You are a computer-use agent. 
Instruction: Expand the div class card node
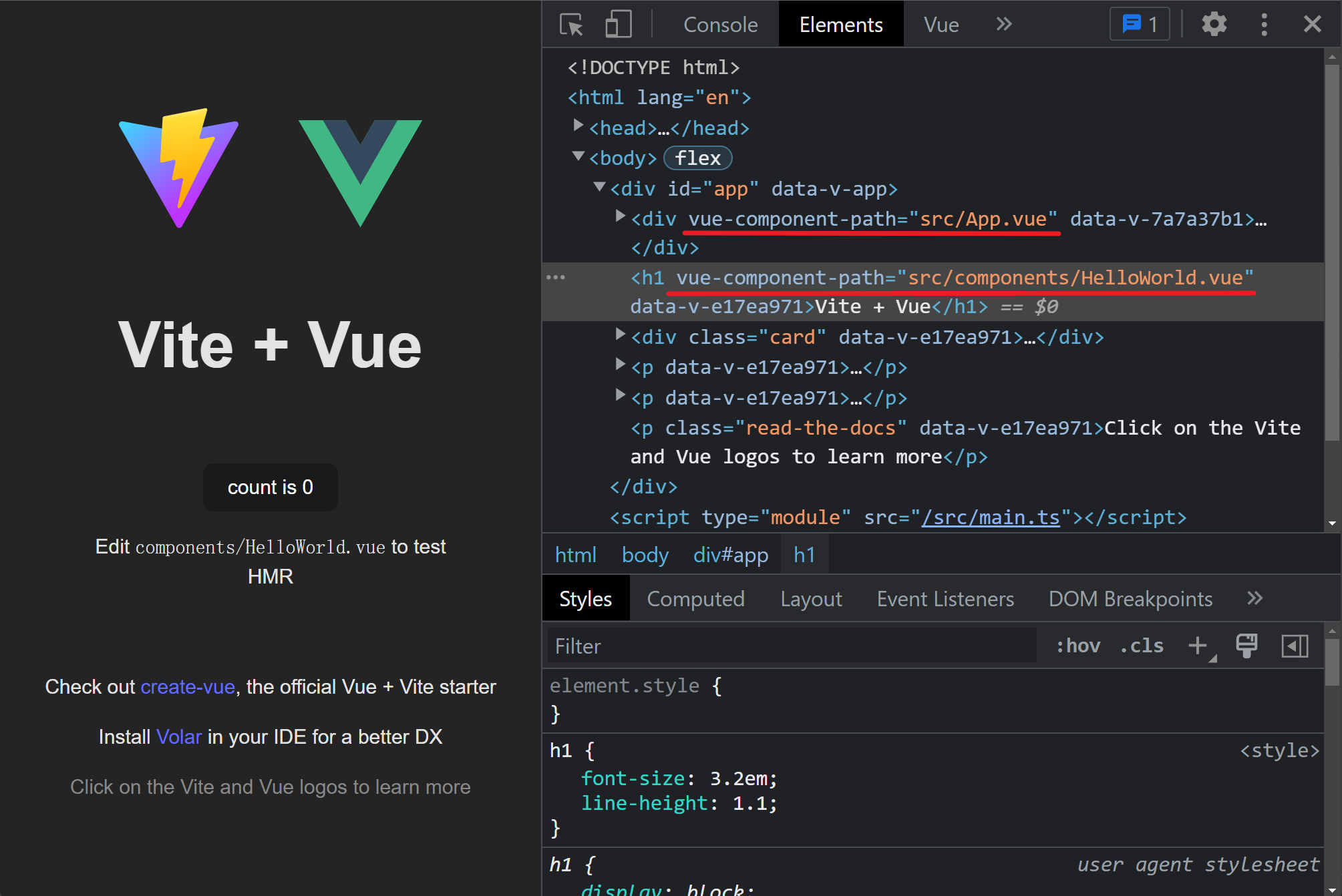click(x=621, y=334)
